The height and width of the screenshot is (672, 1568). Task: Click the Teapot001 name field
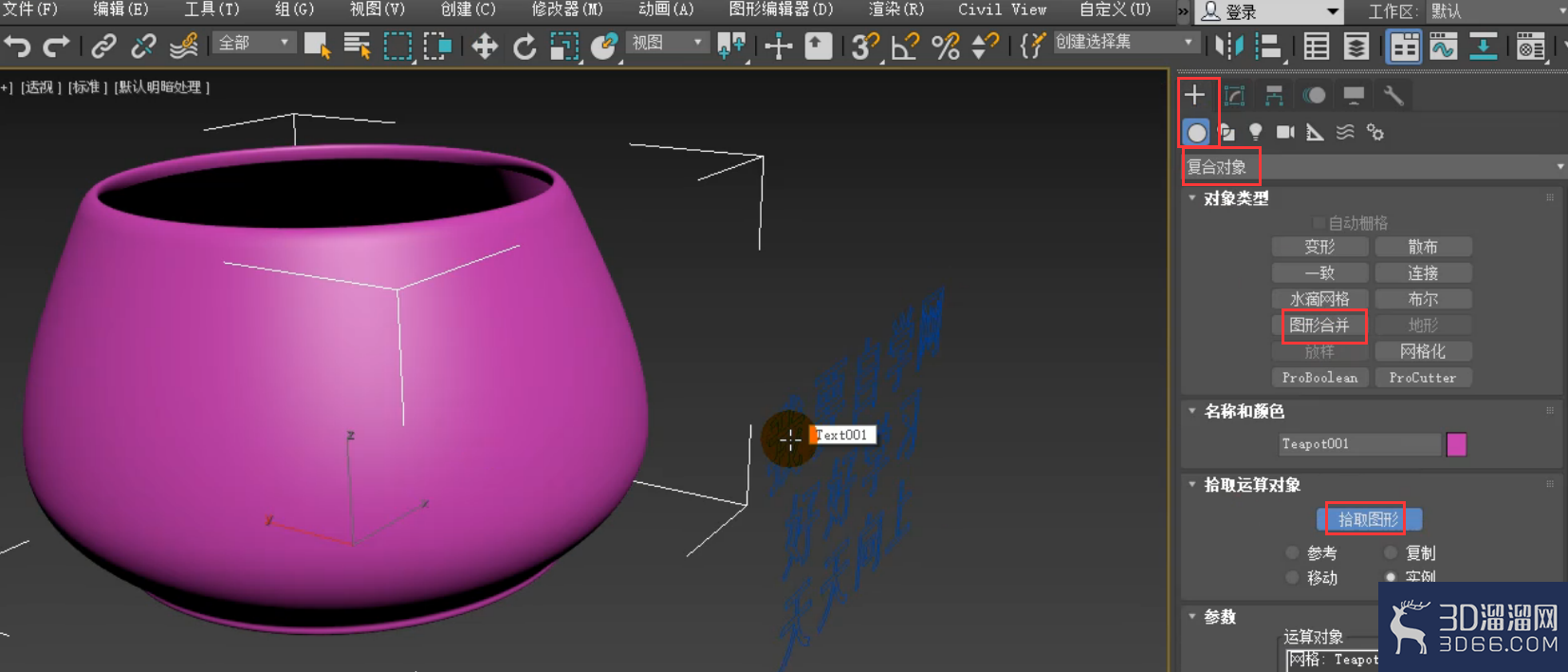click(1359, 444)
